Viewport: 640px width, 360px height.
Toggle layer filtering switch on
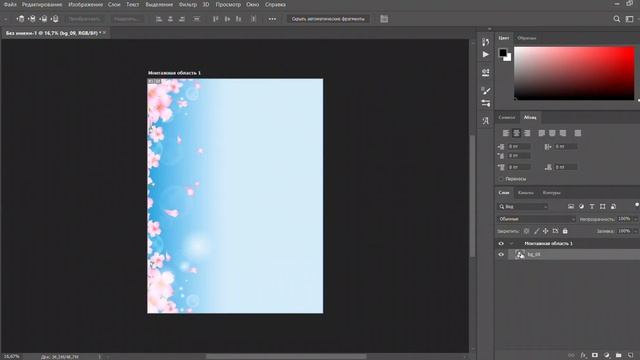tap(636, 205)
